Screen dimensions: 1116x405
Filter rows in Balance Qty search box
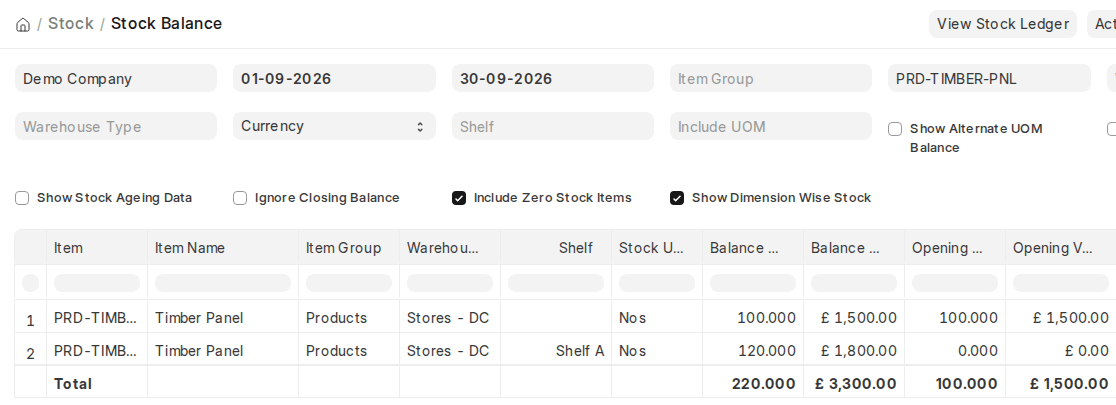pos(753,283)
